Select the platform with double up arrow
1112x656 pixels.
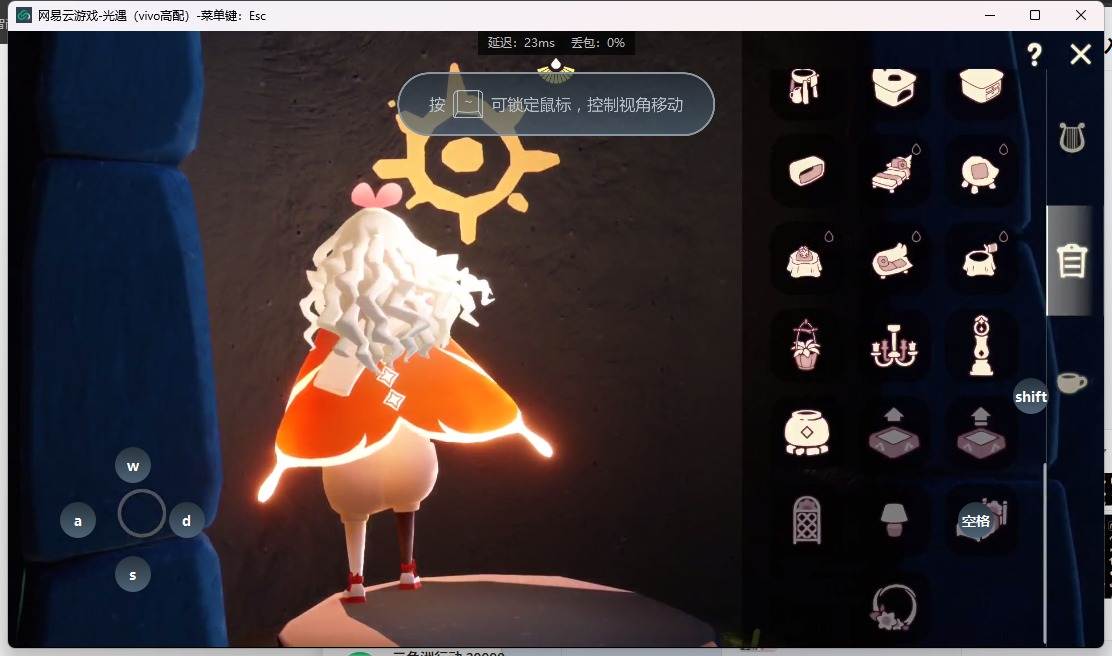tap(981, 433)
